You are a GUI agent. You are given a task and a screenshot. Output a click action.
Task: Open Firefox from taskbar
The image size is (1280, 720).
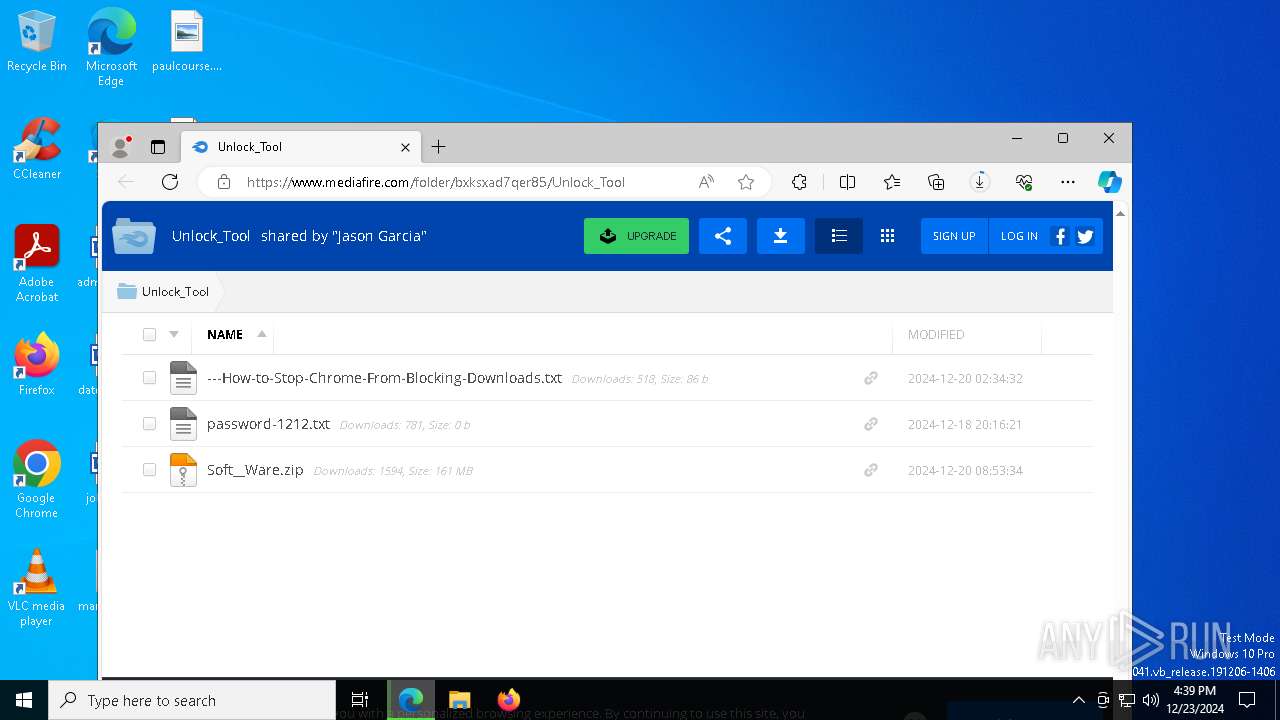pos(509,700)
